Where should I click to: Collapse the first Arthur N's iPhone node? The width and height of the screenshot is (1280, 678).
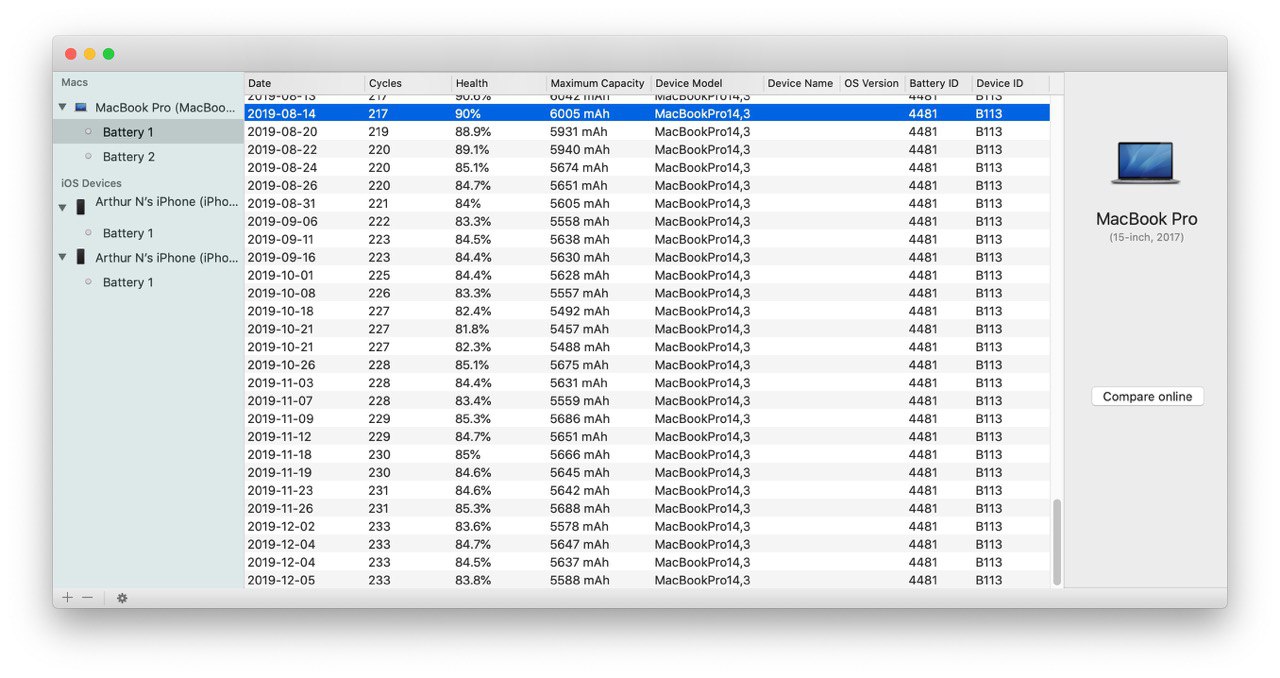62,207
